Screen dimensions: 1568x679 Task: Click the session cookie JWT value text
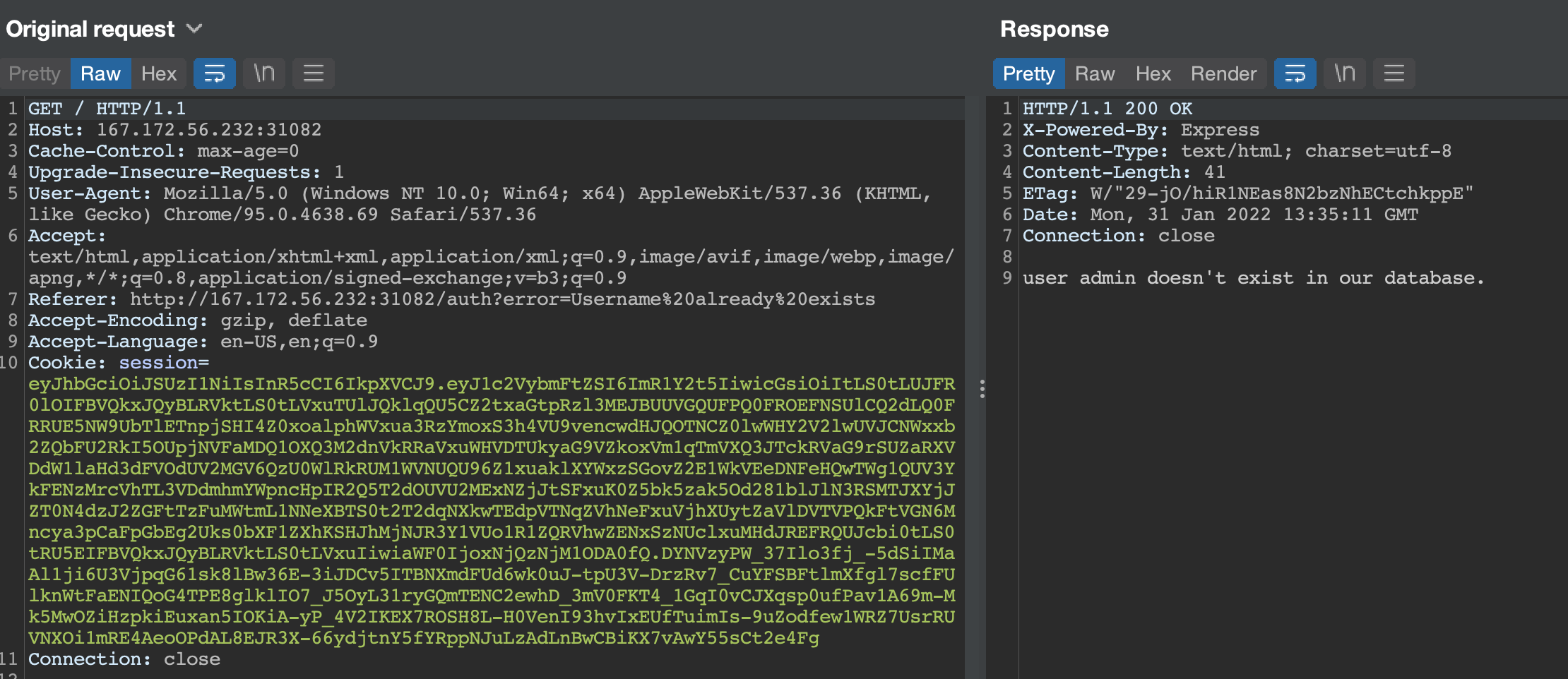(492, 511)
